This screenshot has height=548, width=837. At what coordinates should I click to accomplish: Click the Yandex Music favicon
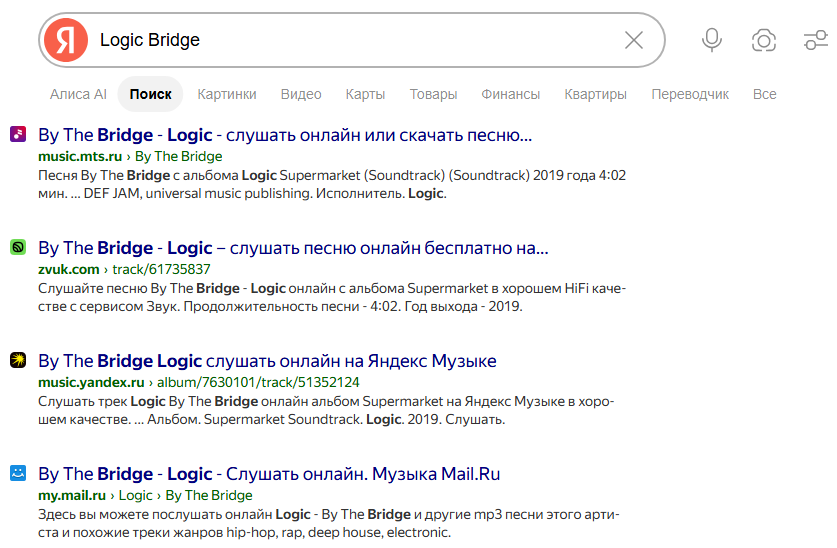pyautogui.click(x=18, y=360)
